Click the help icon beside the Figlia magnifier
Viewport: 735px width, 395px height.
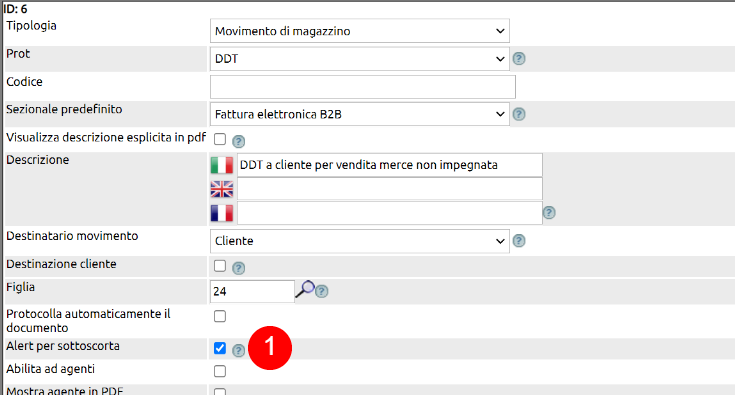tap(322, 291)
